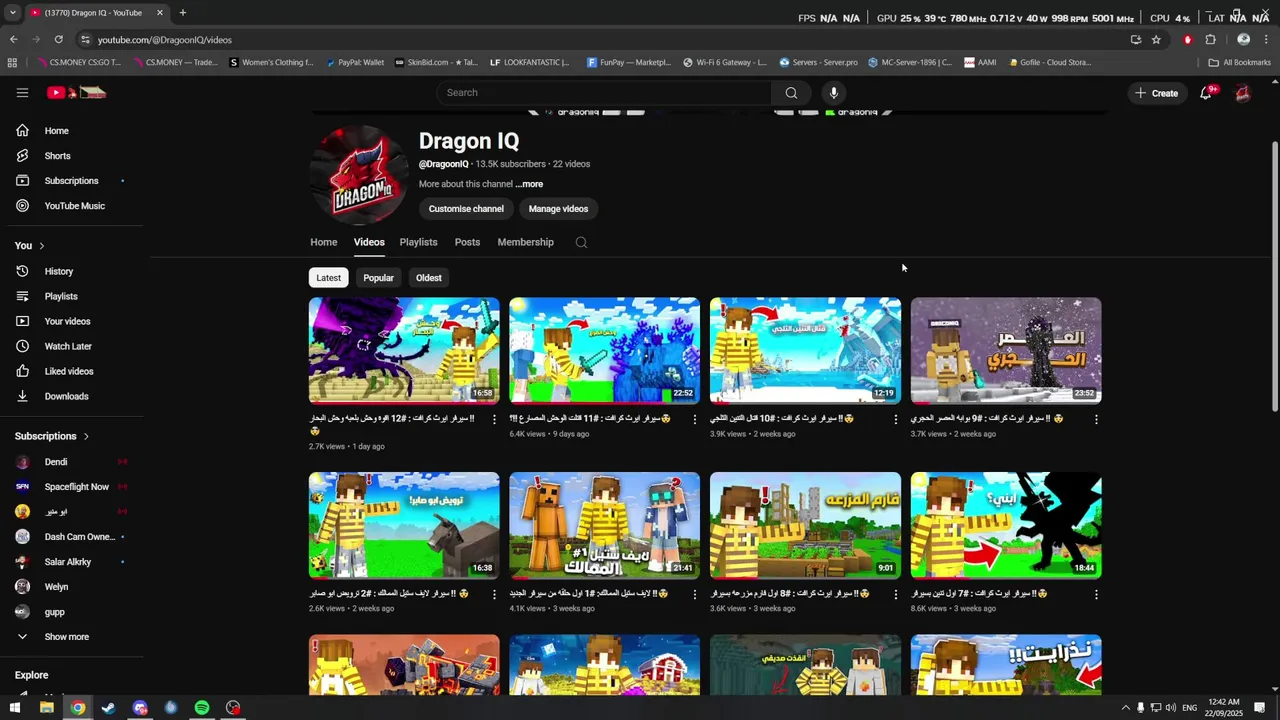Click the YouTube logo
Viewport: 1280px width, 720px height.
[75, 93]
